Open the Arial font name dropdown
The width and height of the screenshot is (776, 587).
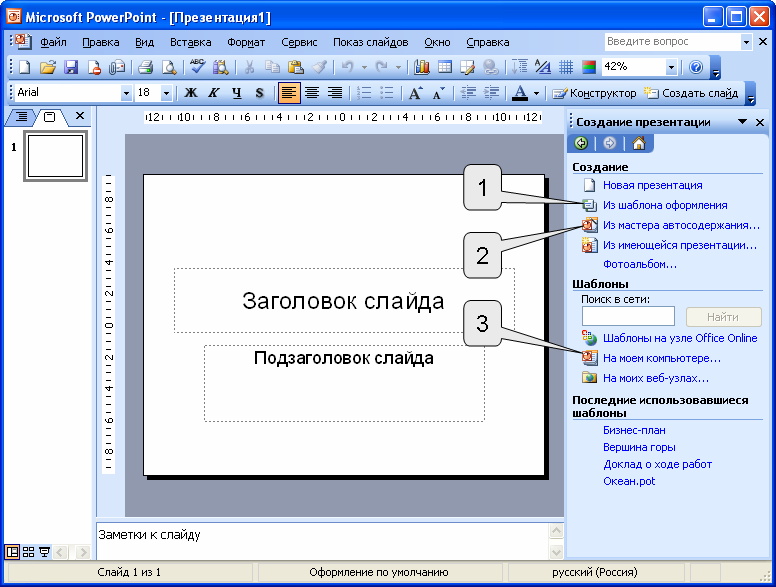[x=126, y=93]
